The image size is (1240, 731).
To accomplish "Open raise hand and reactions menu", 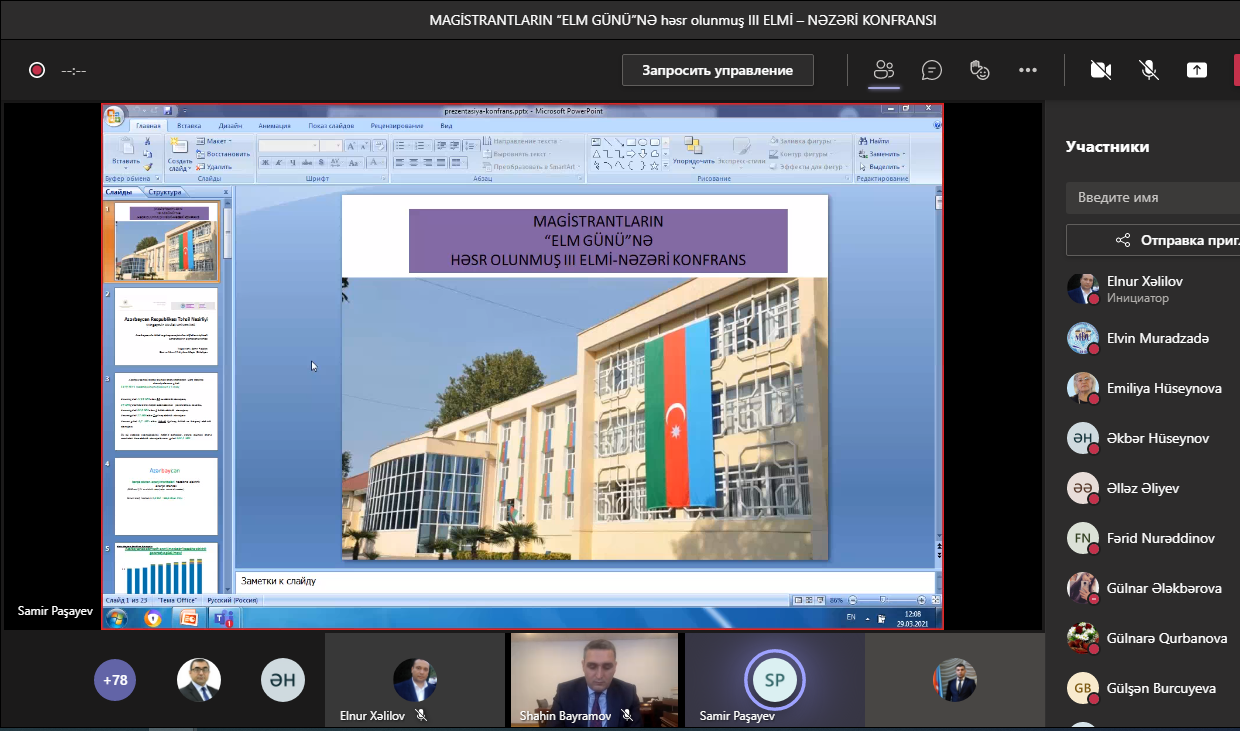I will click(980, 70).
